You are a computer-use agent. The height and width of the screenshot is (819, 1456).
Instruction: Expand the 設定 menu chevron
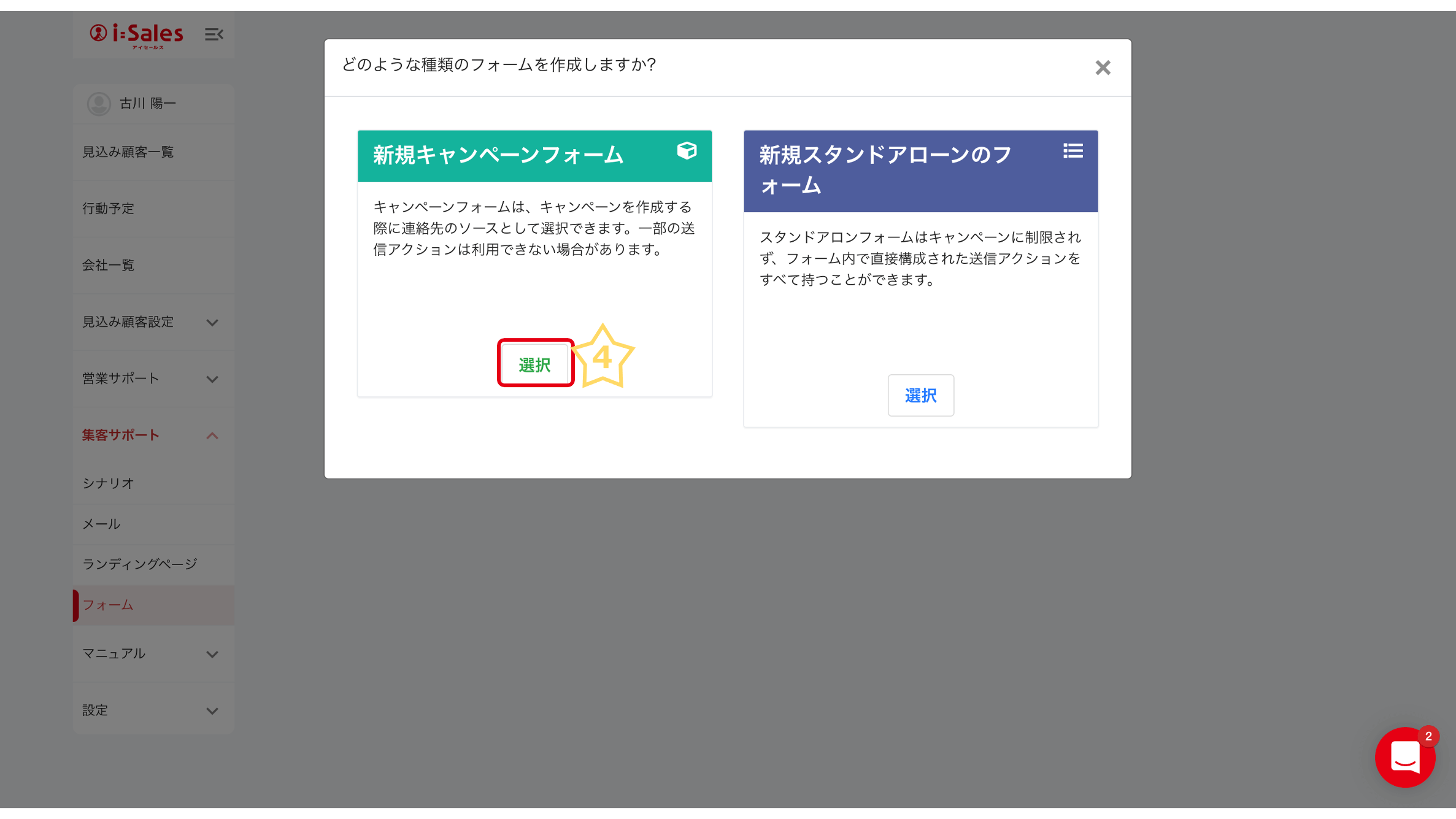(x=212, y=711)
